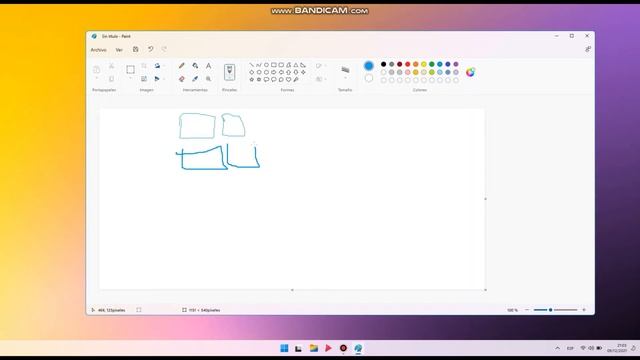Show hidden tray icons chevron
Screen dimensions: 640x360
[557, 348]
